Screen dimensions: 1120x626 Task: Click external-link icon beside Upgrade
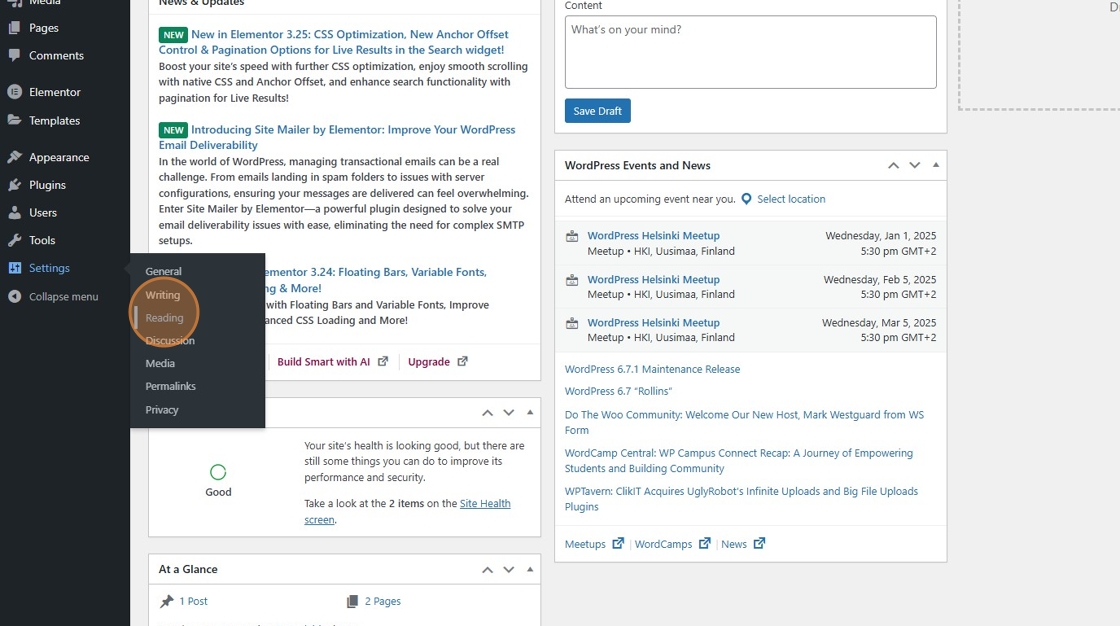click(x=463, y=362)
